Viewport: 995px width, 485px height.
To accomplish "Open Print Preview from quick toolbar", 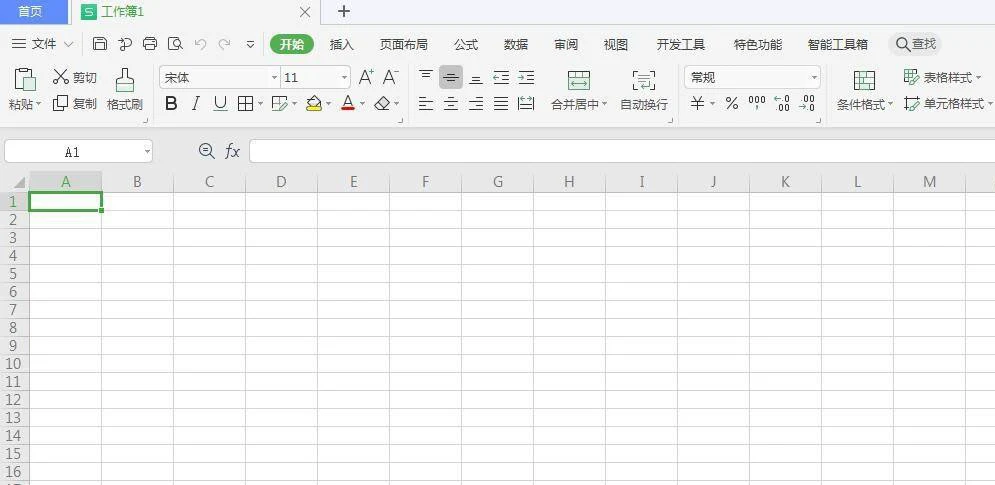I will tap(175, 44).
